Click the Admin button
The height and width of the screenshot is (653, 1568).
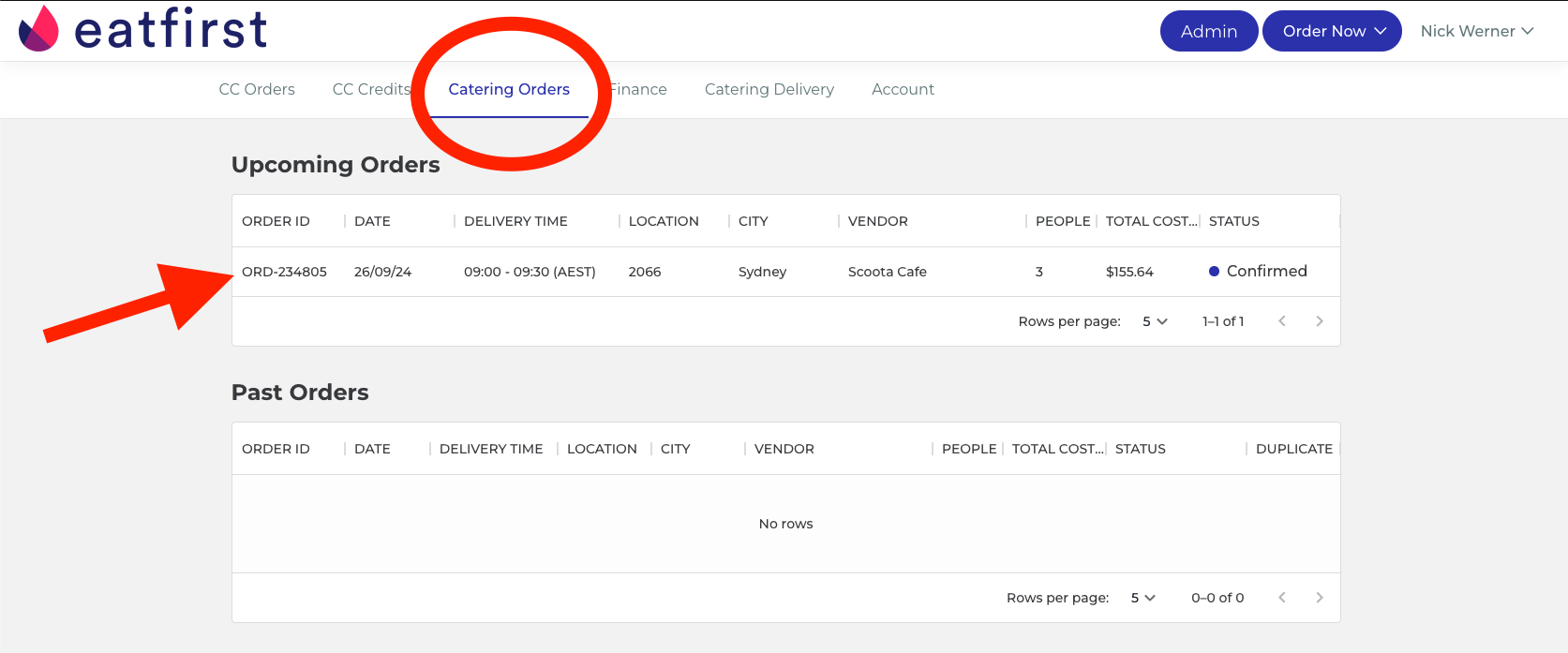(1209, 31)
